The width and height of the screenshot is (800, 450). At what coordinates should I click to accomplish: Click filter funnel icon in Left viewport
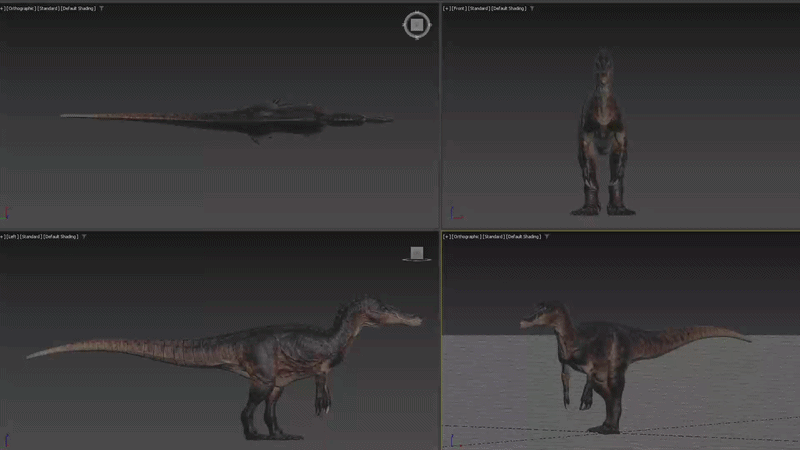84,237
